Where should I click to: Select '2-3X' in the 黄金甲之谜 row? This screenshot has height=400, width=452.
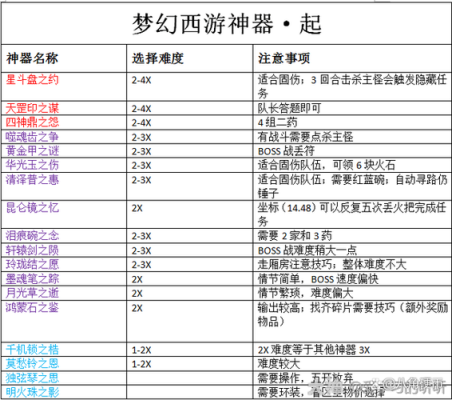(x=141, y=152)
